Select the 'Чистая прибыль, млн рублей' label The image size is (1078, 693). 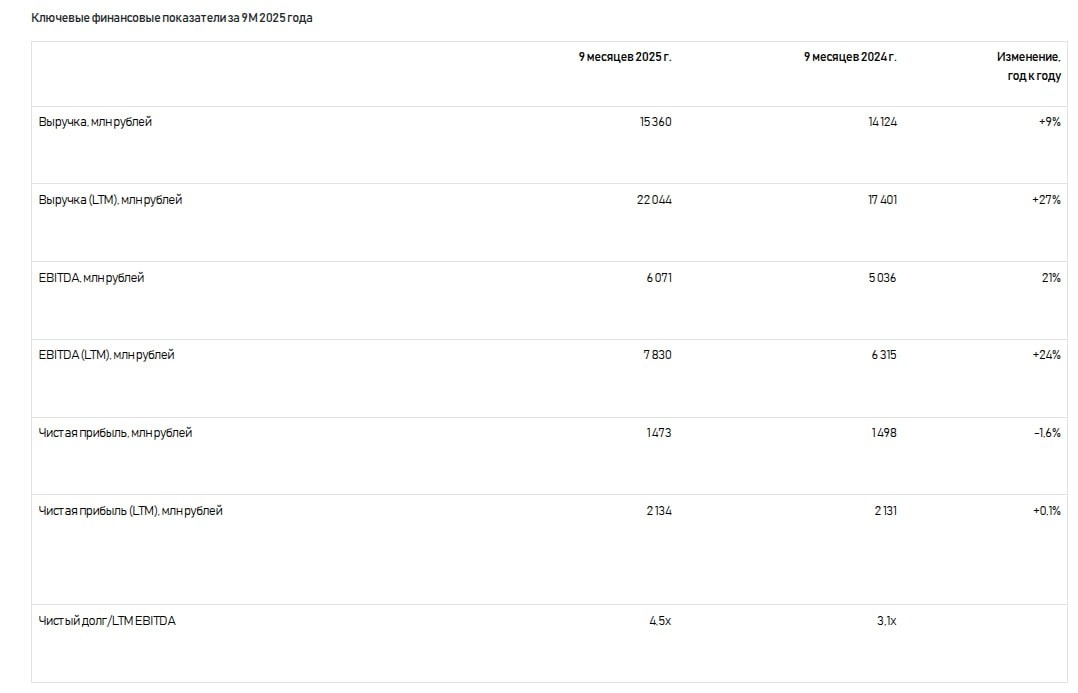[115, 433]
